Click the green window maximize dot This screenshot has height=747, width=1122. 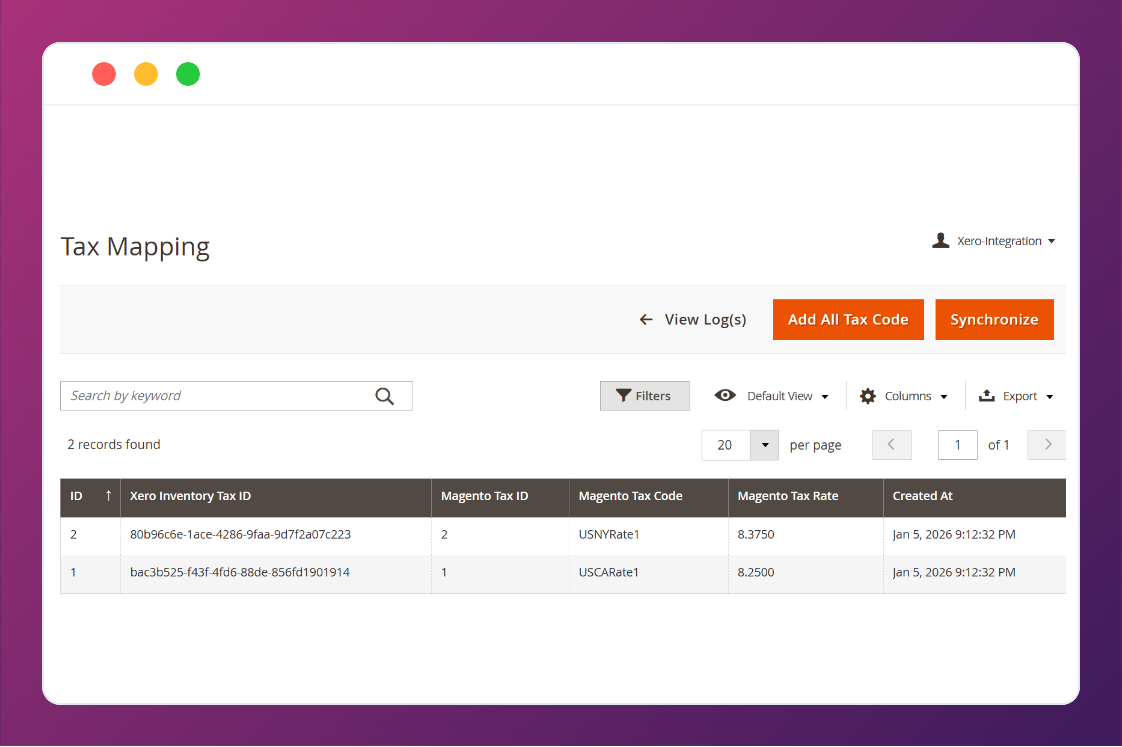[188, 74]
